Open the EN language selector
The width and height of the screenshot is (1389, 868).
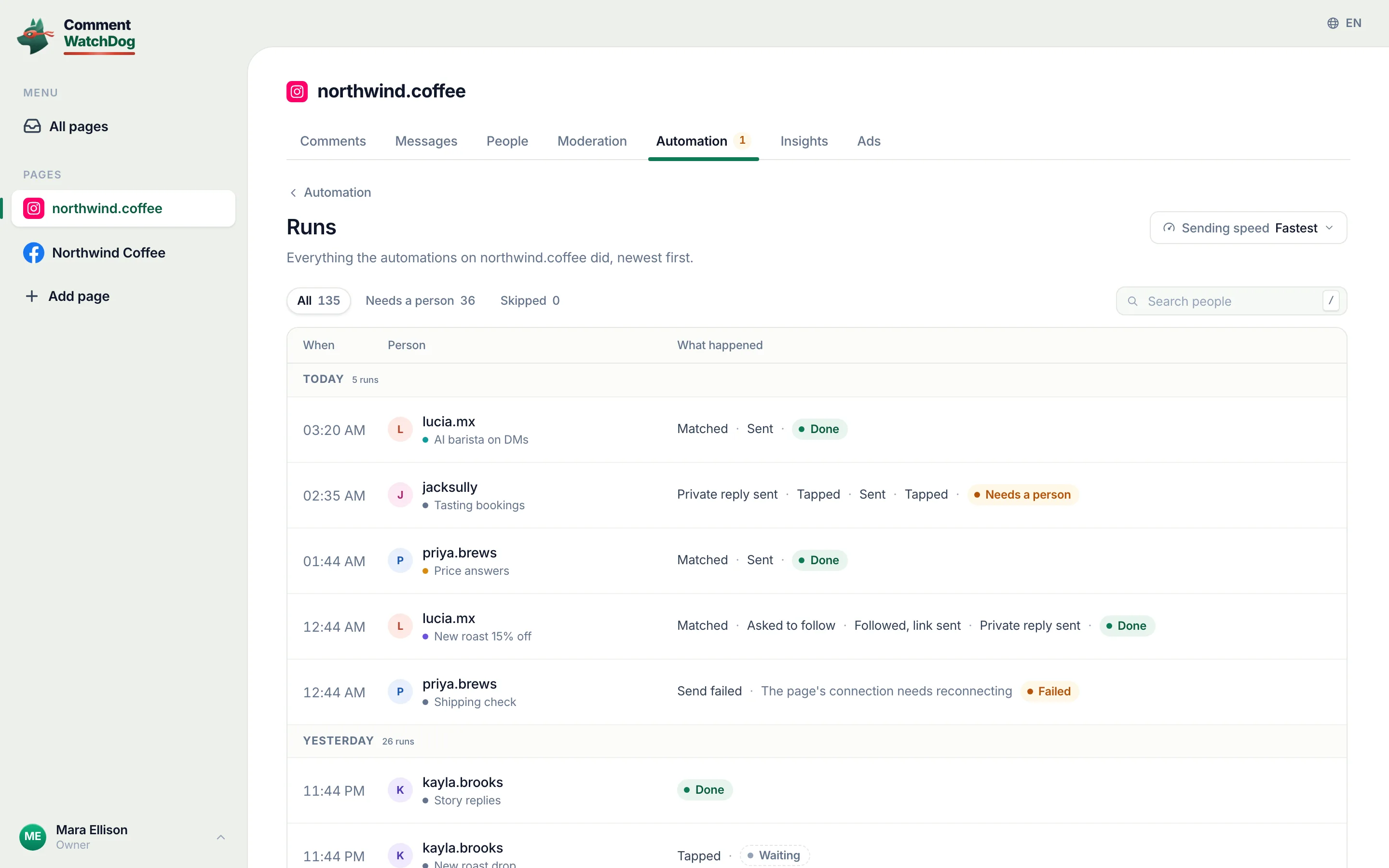tap(1344, 23)
